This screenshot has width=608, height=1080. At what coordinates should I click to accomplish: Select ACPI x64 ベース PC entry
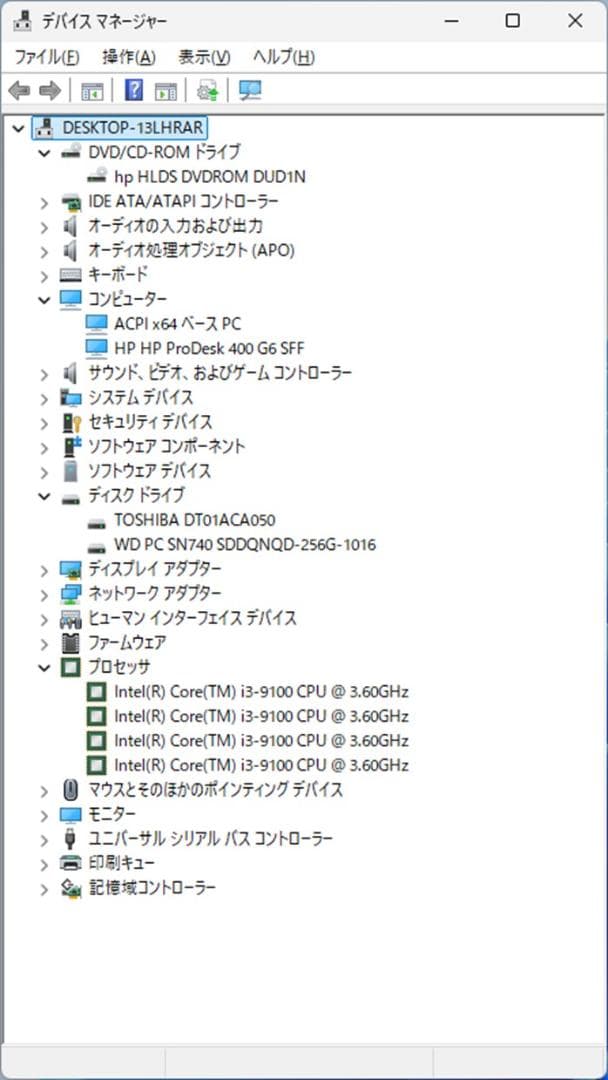[x=178, y=323]
